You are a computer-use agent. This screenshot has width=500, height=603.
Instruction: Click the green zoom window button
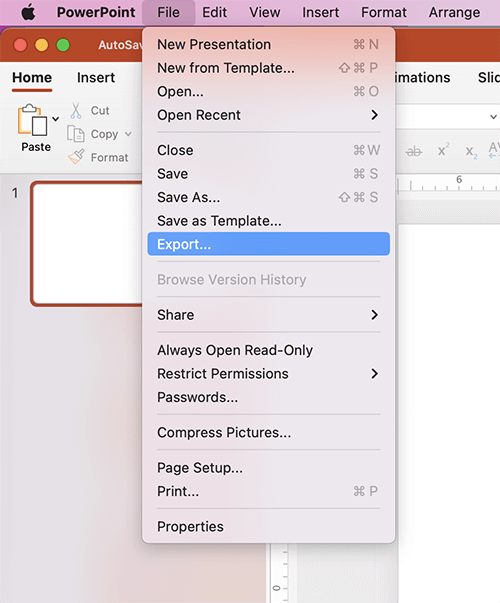(x=63, y=45)
